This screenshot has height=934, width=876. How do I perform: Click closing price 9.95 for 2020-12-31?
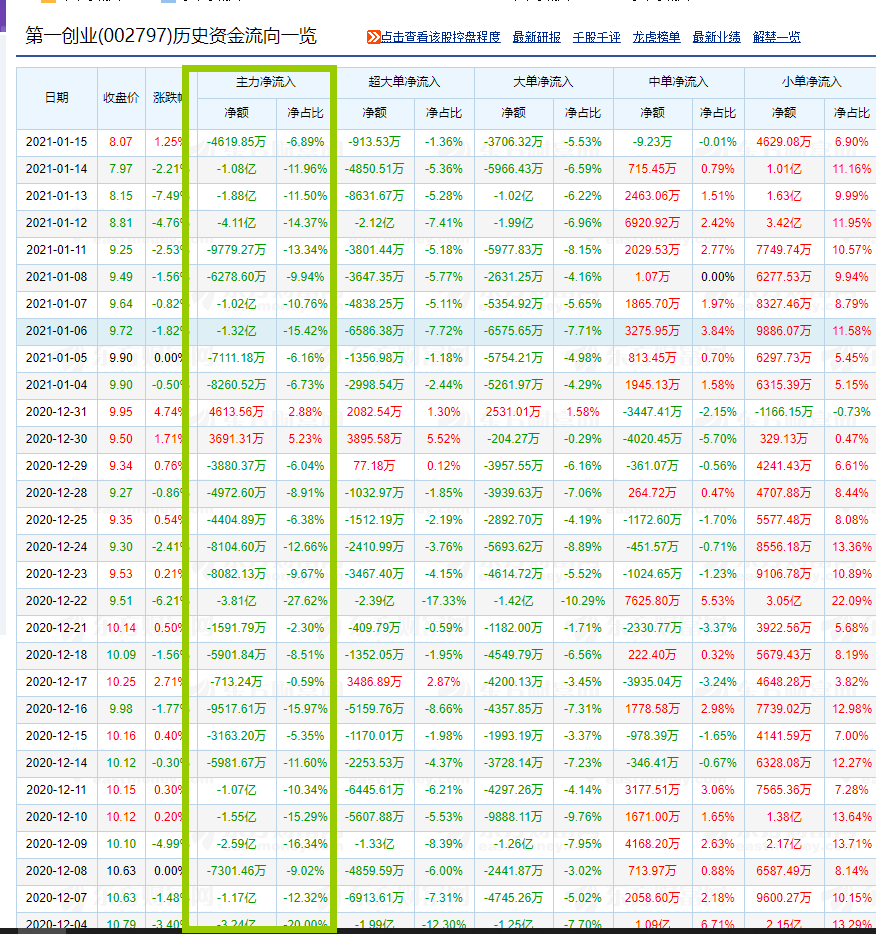coord(121,412)
